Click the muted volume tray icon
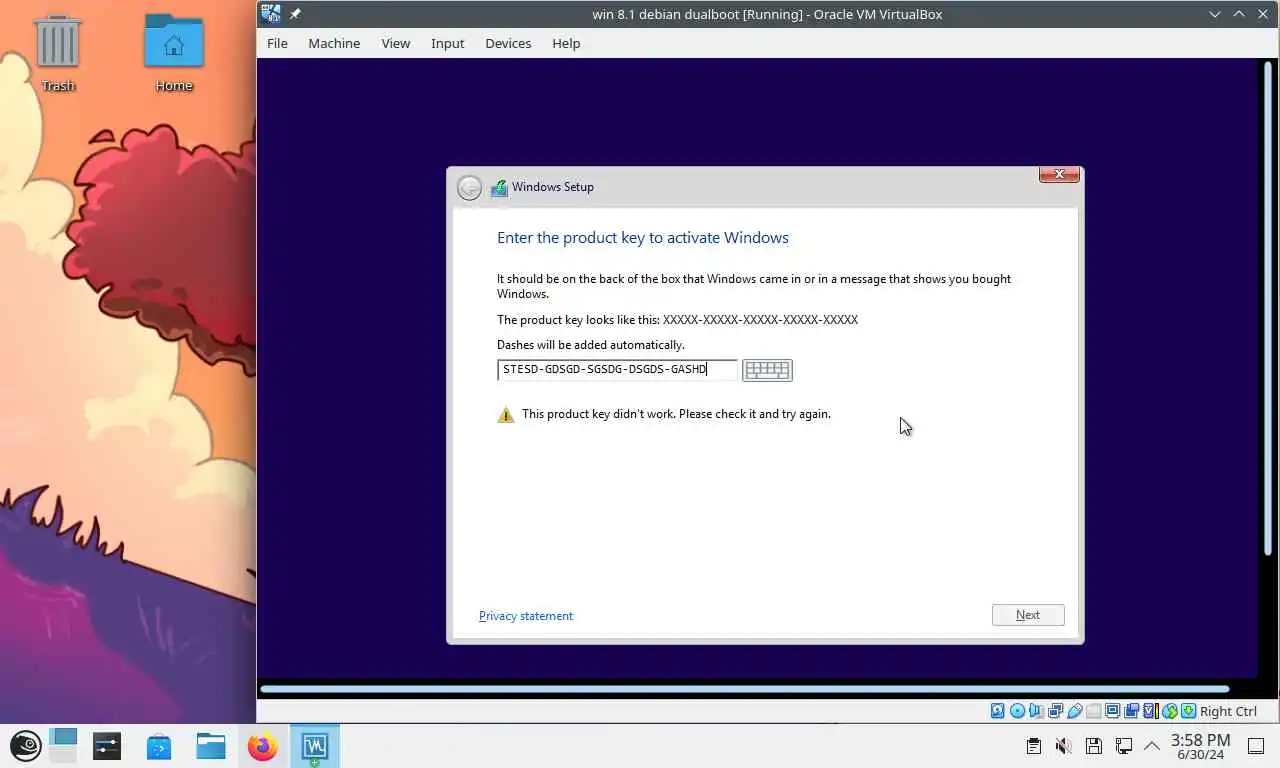Viewport: 1280px width, 768px height. tap(1064, 746)
